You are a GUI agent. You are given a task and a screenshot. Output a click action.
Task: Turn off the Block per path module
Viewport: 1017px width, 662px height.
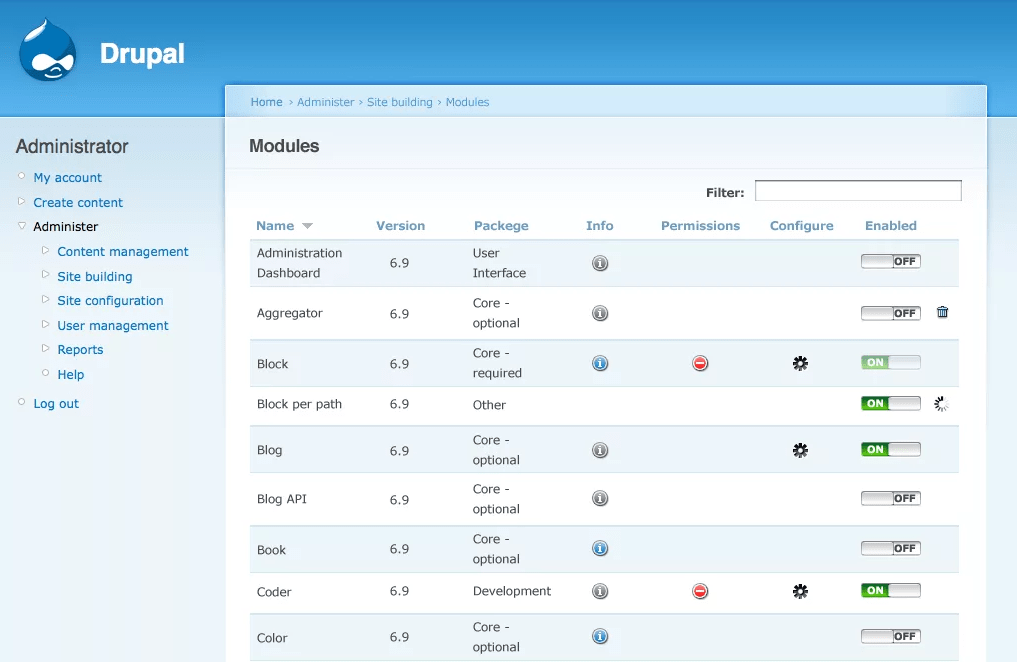(x=890, y=403)
